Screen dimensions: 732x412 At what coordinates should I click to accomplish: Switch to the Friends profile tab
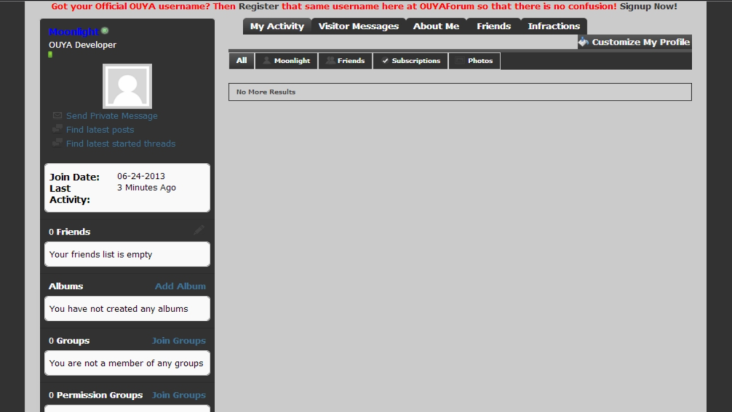(x=493, y=26)
